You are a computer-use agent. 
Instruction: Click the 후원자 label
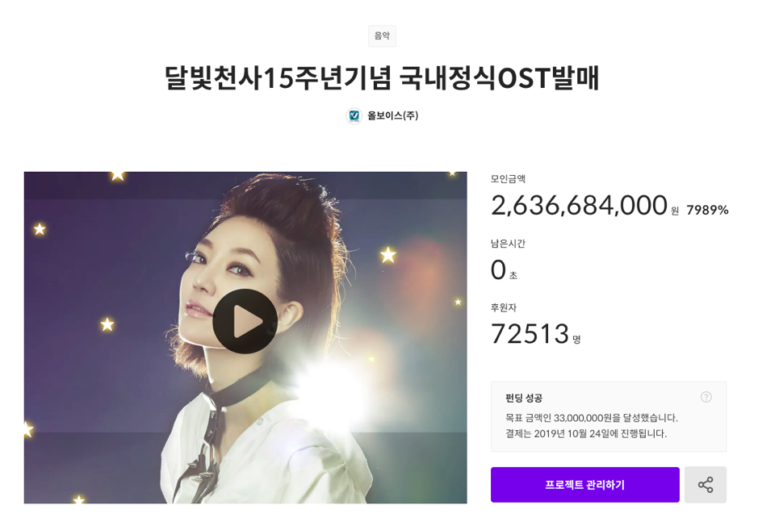(x=504, y=308)
